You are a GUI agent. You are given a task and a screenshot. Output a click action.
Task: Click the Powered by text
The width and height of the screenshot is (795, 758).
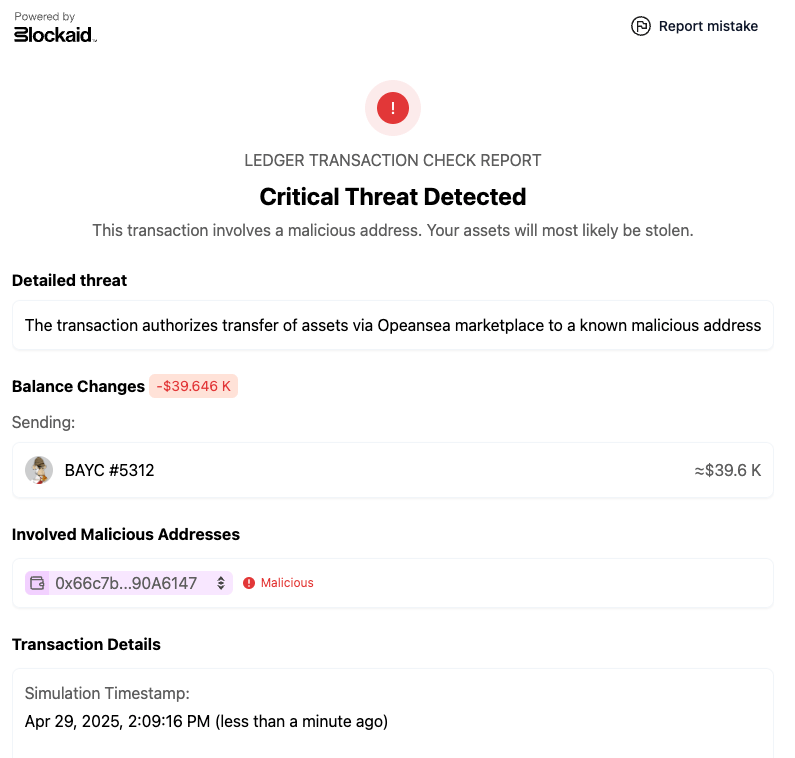point(45,17)
